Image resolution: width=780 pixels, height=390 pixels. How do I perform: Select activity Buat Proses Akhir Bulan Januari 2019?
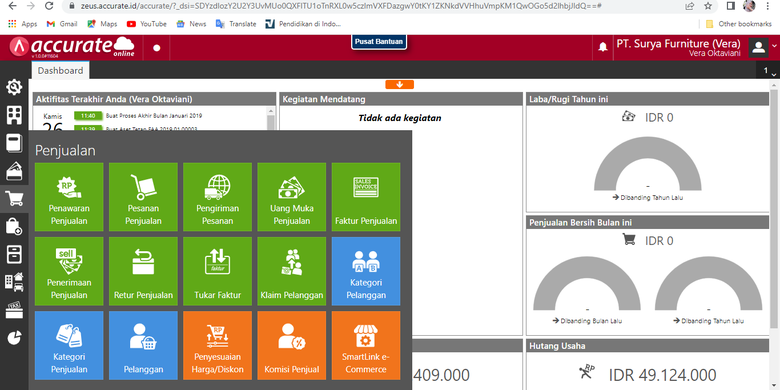(x=154, y=116)
